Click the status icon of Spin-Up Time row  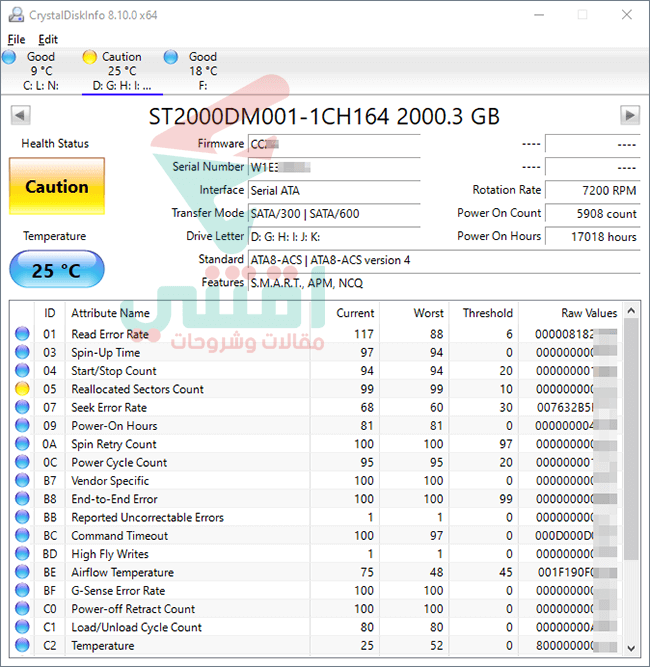click(x=22, y=352)
